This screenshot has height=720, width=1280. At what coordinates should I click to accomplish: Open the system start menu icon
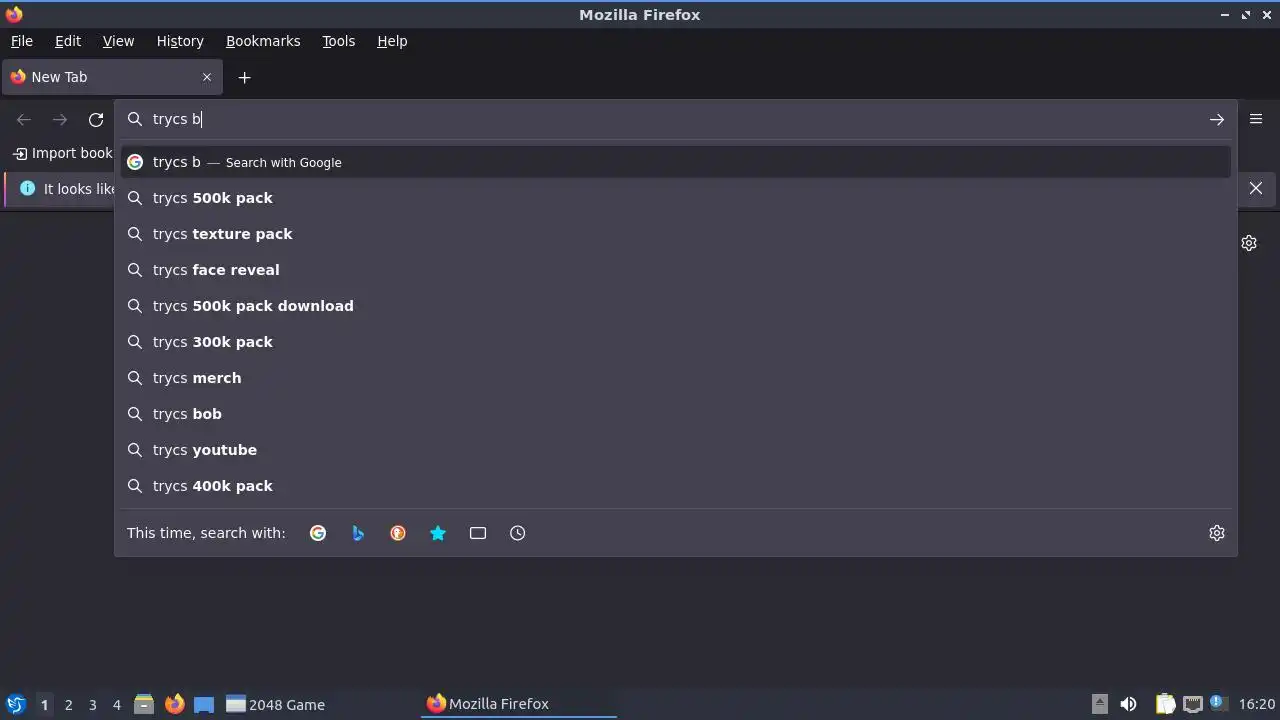point(15,704)
